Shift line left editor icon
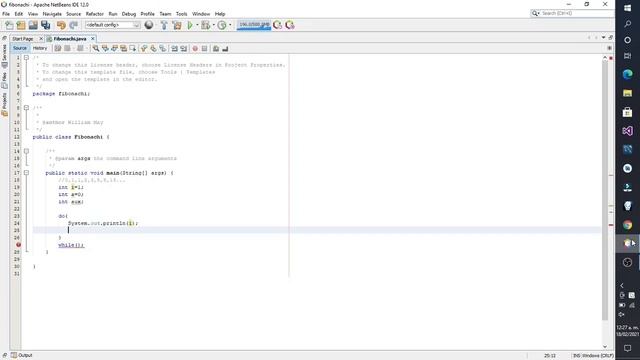Image resolution: width=640 pixels, height=360 pixels. coord(174,49)
